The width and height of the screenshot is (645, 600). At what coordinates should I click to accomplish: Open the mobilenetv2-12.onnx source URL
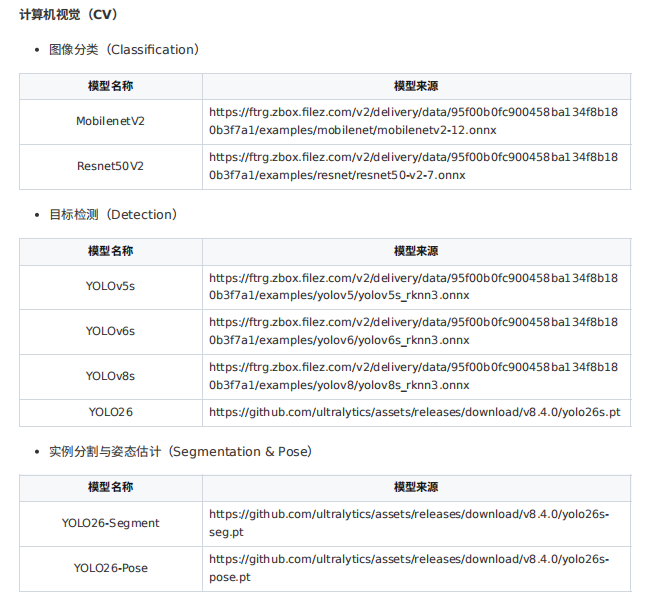[413, 121]
